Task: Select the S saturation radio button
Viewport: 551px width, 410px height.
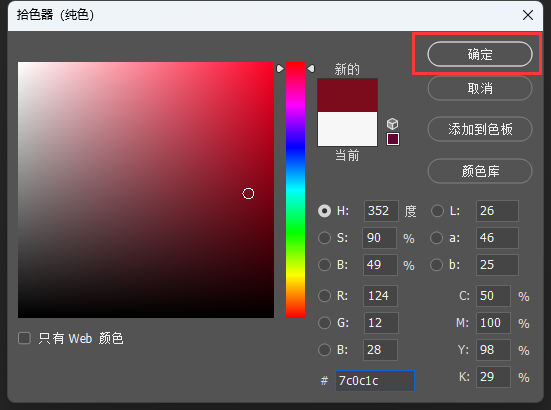Action: pyautogui.click(x=324, y=238)
